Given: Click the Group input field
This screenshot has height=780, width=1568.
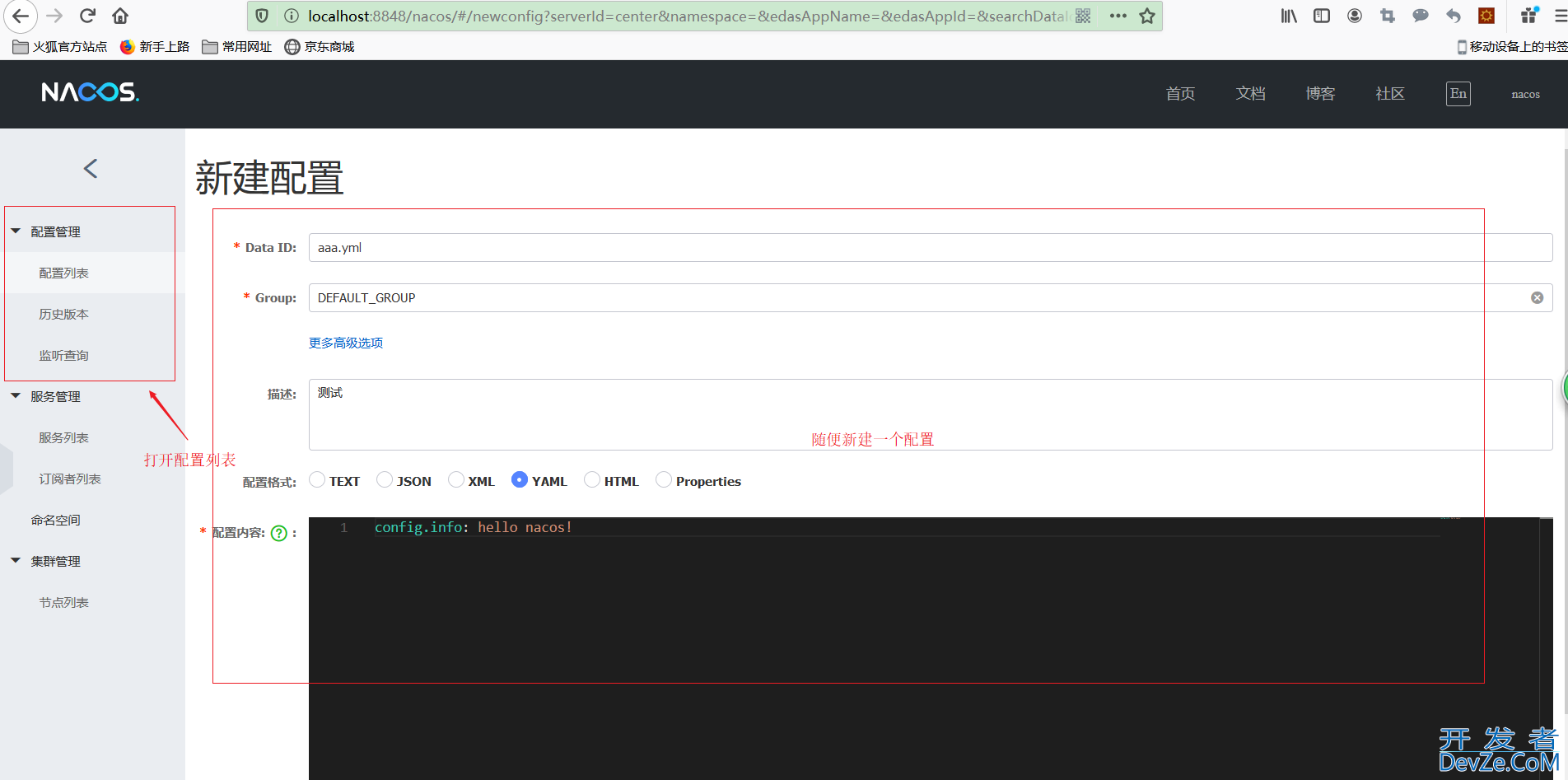Looking at the screenshot, I should 931,298.
